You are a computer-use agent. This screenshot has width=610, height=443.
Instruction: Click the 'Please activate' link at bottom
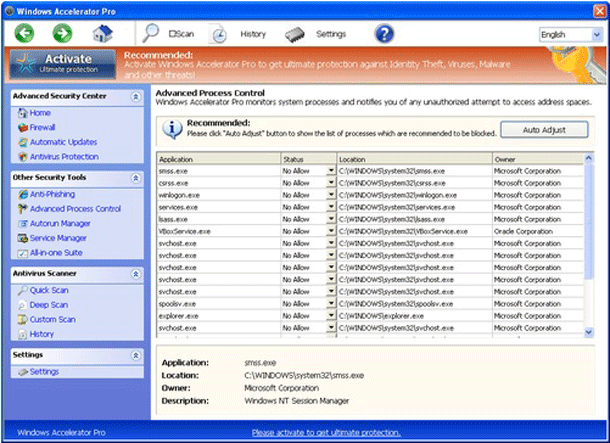(x=326, y=433)
